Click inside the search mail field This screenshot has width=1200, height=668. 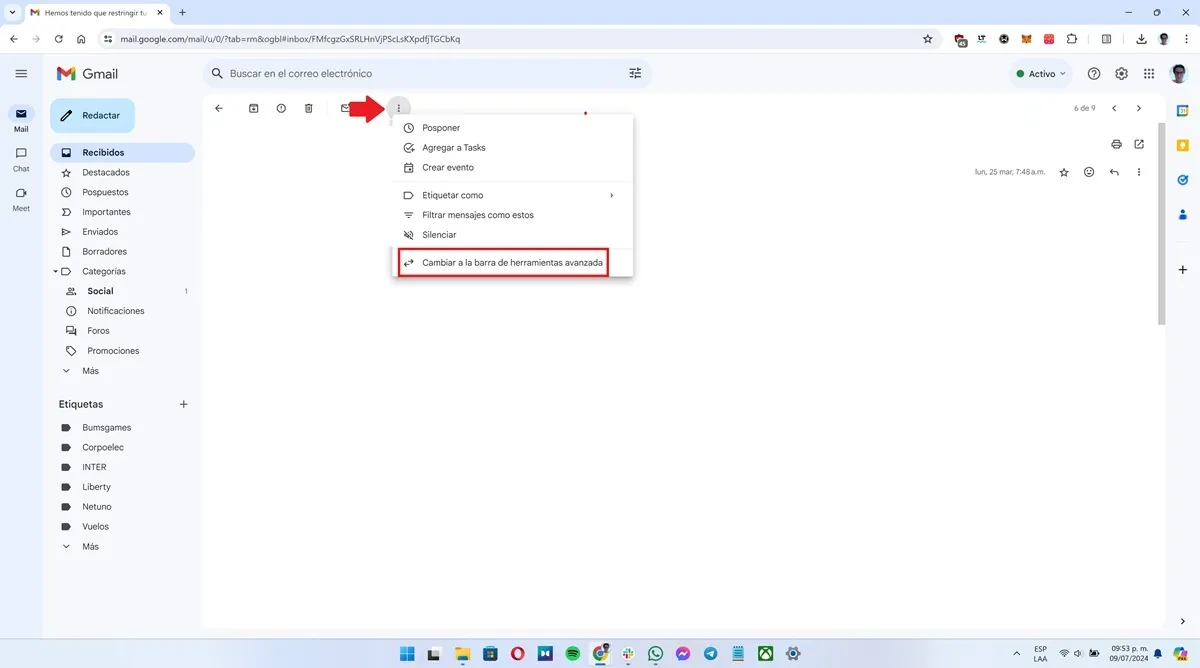pos(400,72)
